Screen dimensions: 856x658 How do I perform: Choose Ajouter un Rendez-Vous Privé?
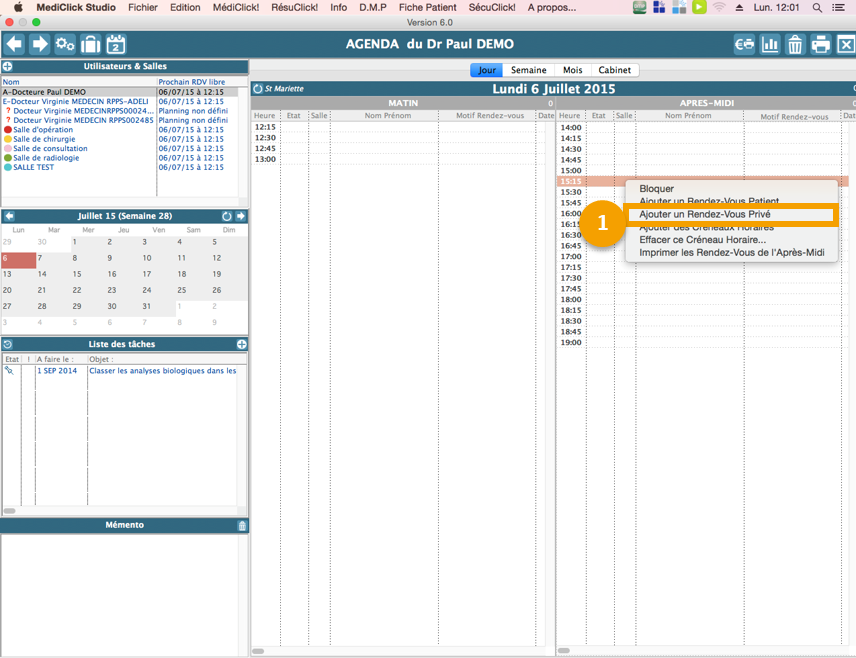[x=704, y=214]
